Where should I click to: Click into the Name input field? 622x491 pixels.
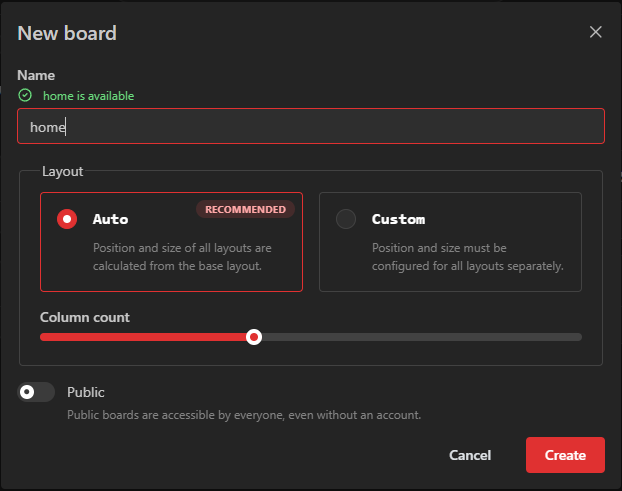(x=310, y=127)
